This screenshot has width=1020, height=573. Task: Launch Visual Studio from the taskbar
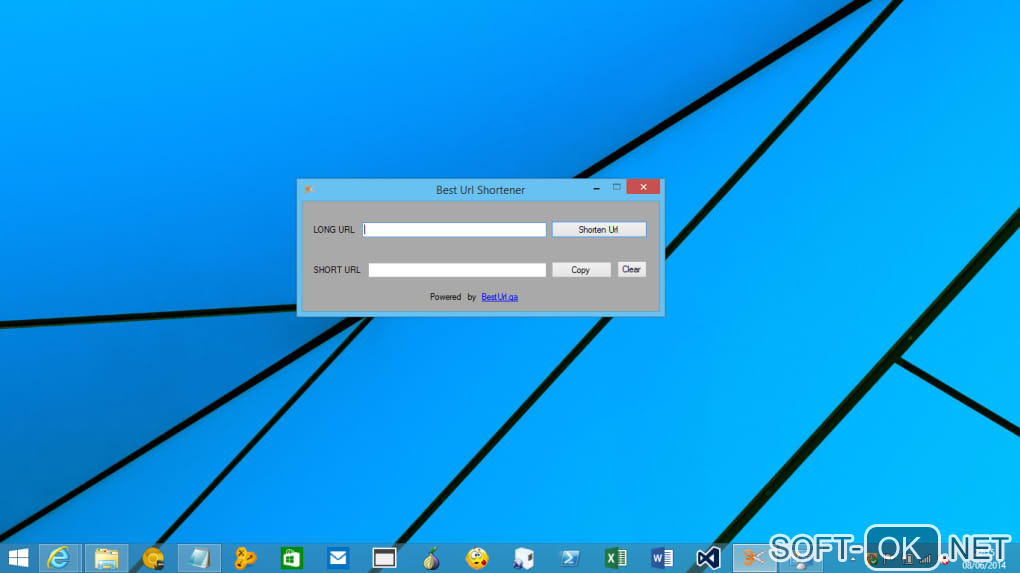coord(708,558)
